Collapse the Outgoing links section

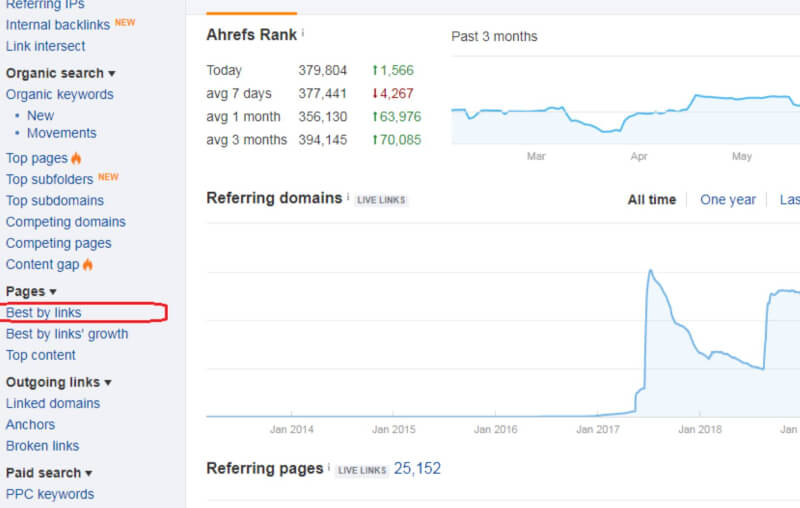tap(59, 382)
